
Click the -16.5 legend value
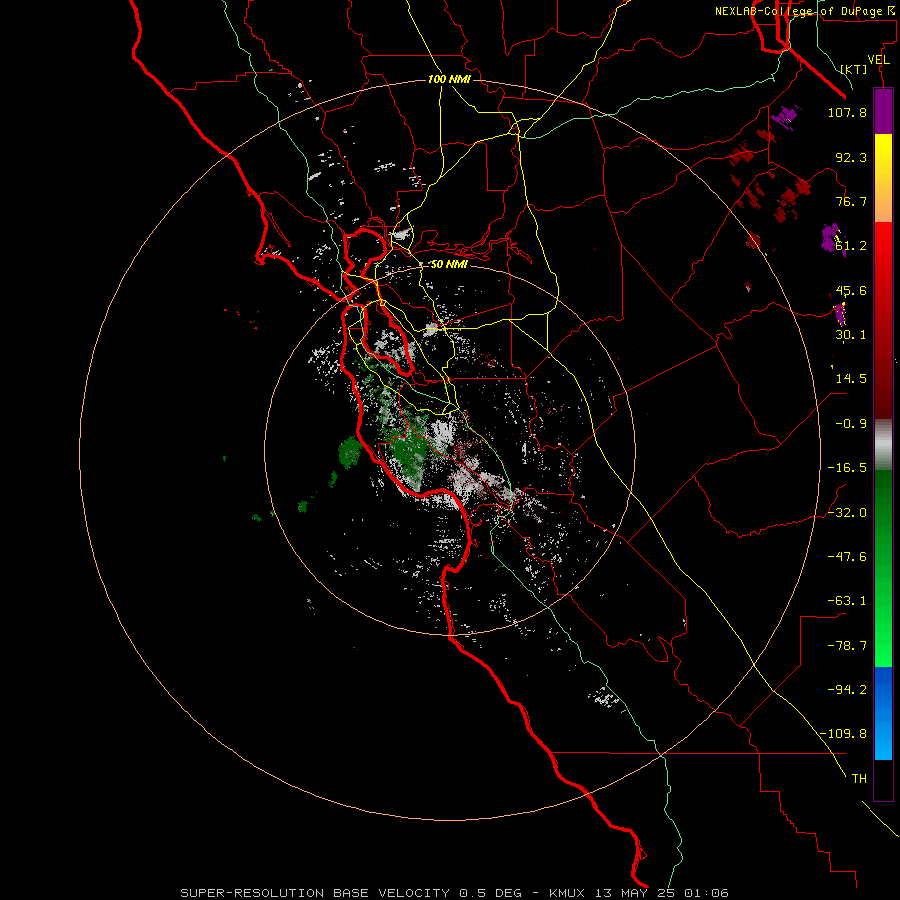click(x=847, y=468)
